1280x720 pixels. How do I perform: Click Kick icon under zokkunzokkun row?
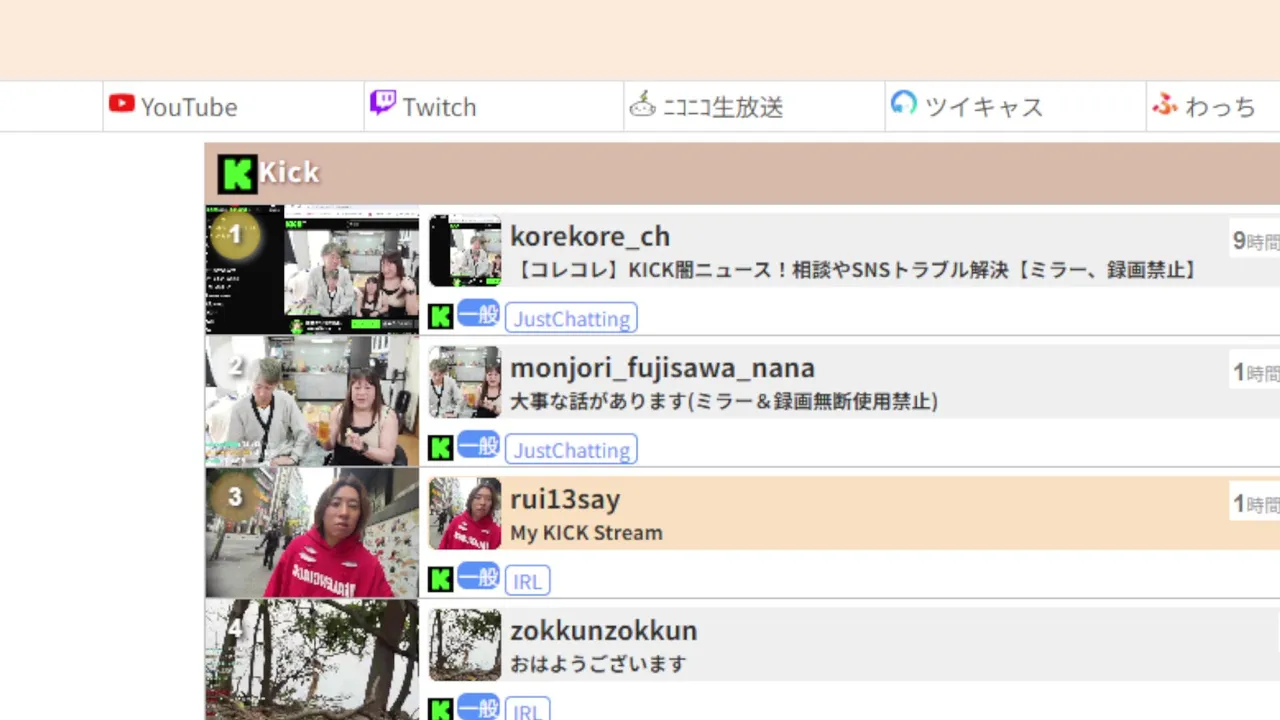(x=441, y=710)
